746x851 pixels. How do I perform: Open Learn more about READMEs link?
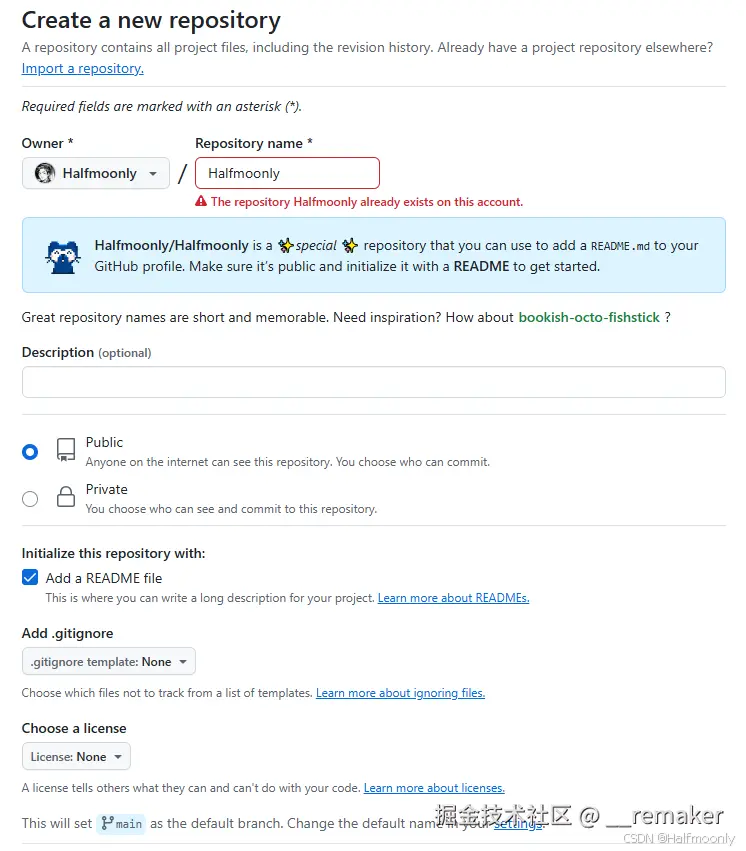(453, 598)
